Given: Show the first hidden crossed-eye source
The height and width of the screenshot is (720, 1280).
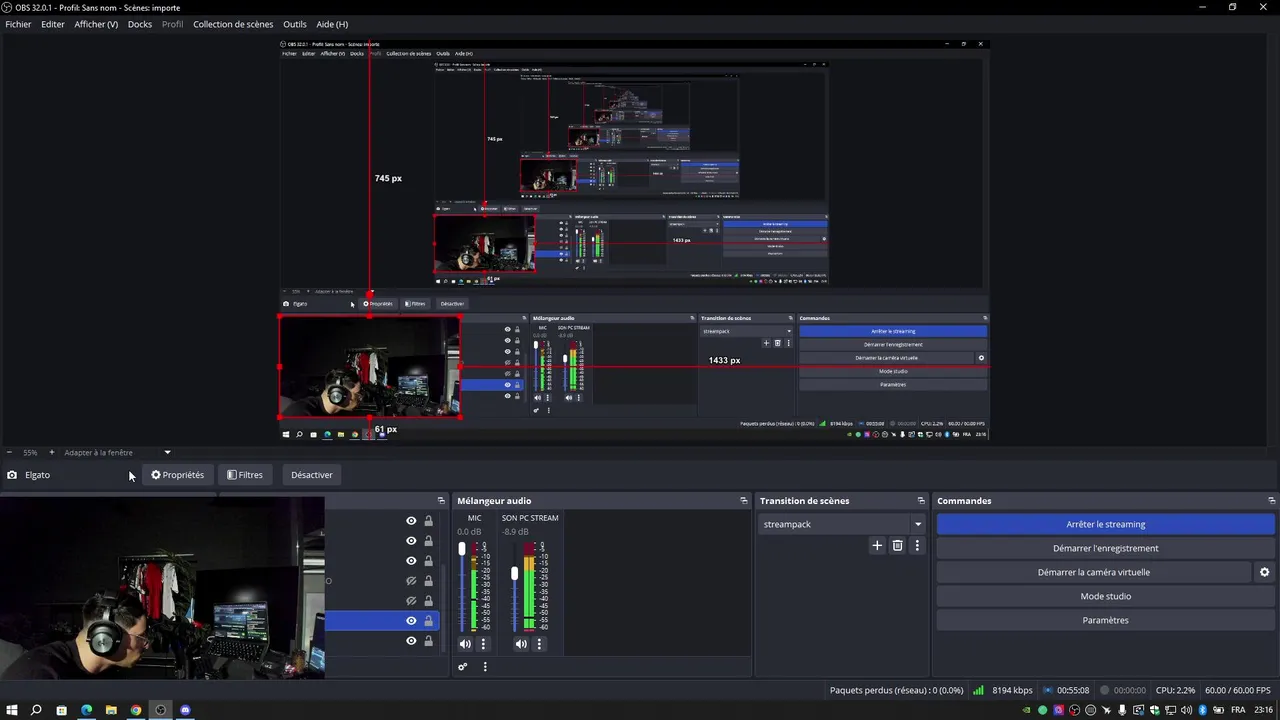Looking at the screenshot, I should point(411,581).
